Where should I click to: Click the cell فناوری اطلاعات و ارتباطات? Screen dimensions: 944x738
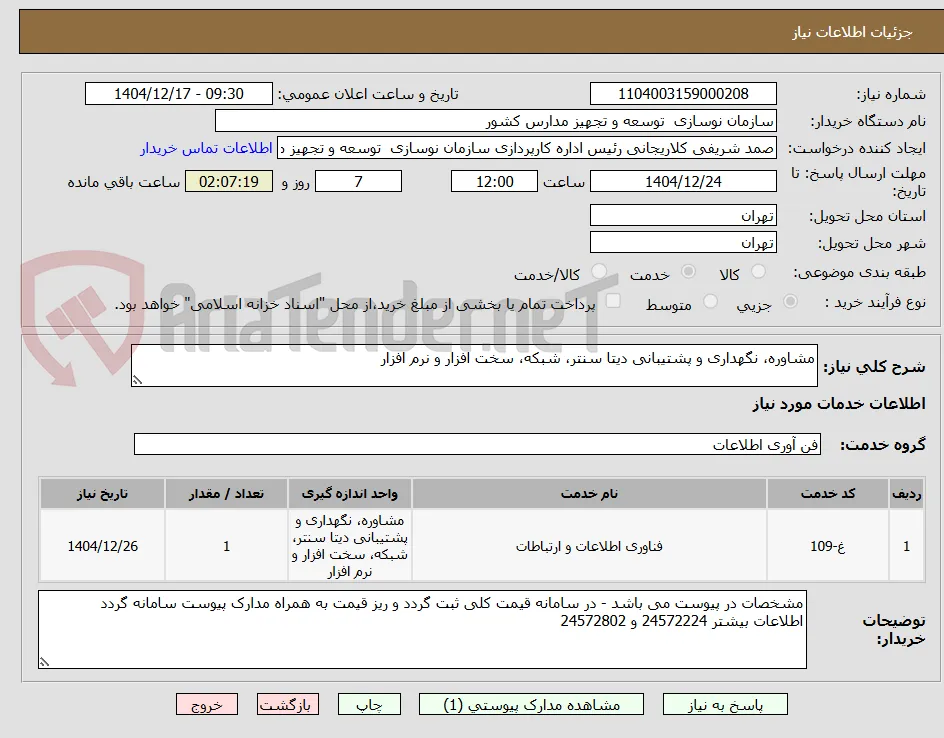click(x=589, y=546)
